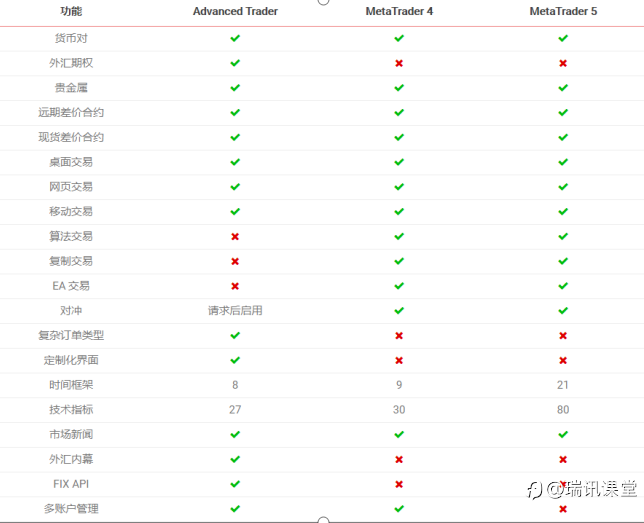Viewport: 644px width, 523px height.
Task: Click the 网页交易 row label
Action: [x=71, y=187]
